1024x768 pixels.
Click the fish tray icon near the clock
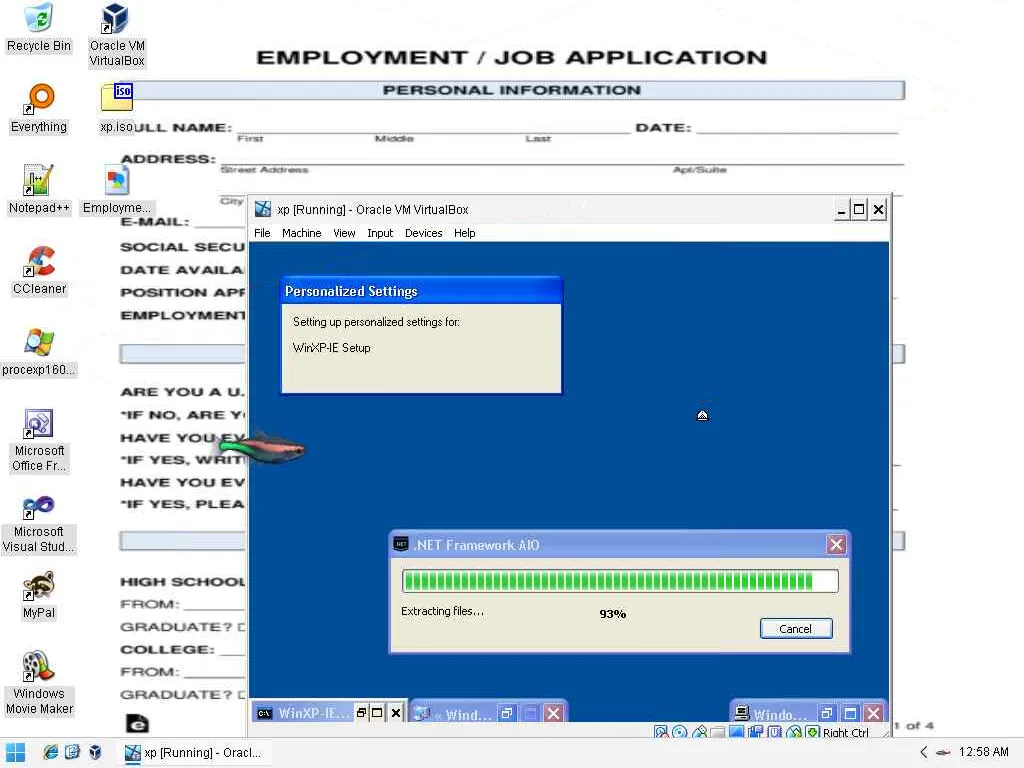pos(943,752)
